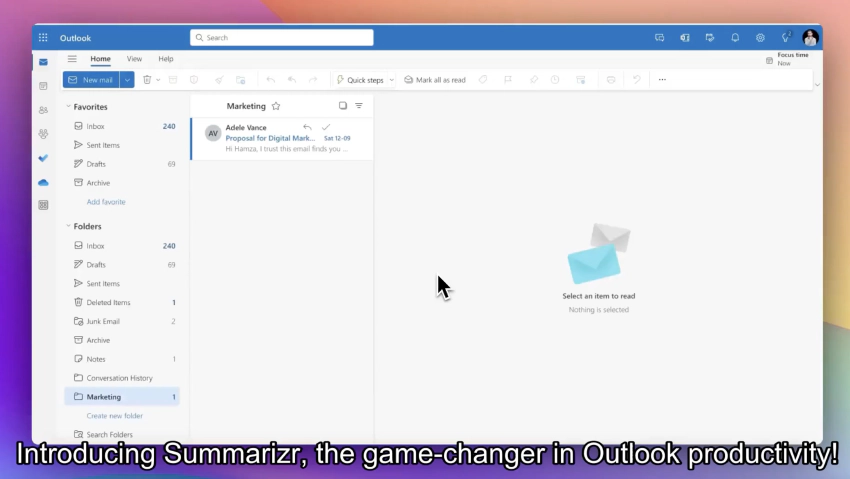Open the Mail app in sidebar

43,62
